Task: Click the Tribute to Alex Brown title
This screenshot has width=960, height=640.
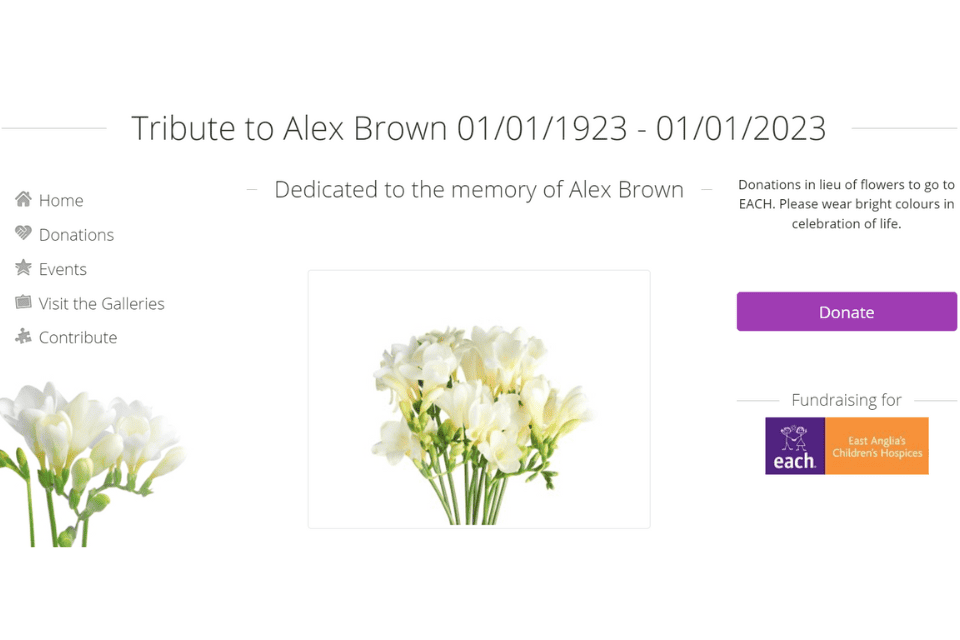Action: coord(290,128)
